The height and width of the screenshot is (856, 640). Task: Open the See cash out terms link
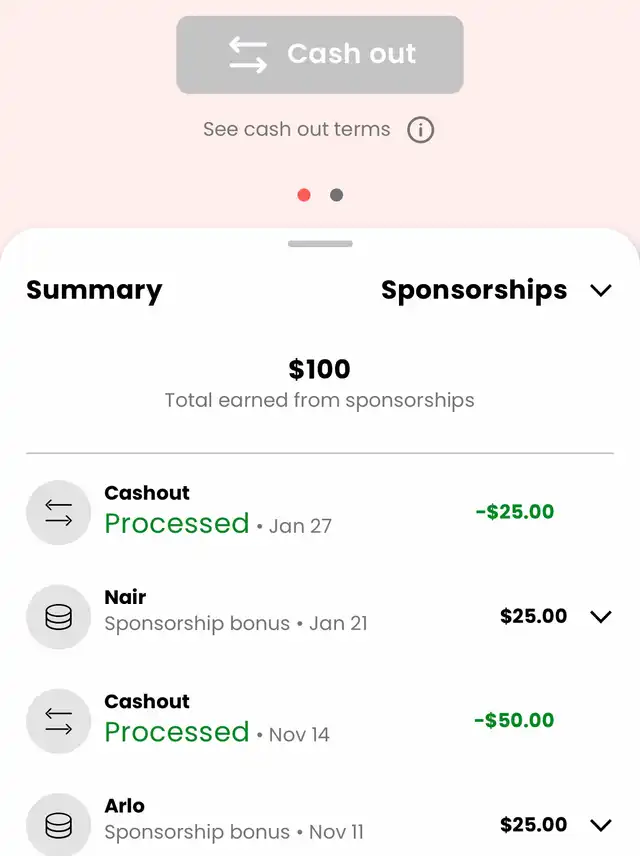pyautogui.click(x=297, y=129)
